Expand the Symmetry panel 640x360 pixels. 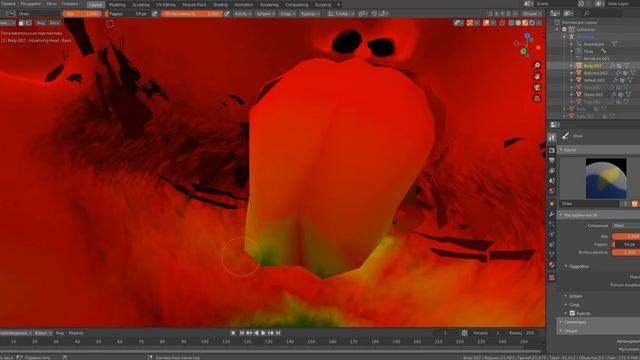pyautogui.click(x=599, y=322)
